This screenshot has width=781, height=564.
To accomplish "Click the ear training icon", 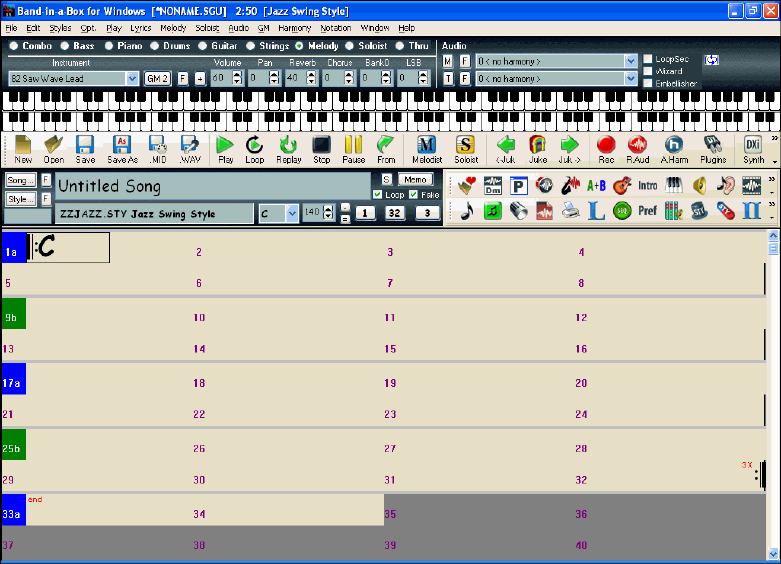I will [x=726, y=185].
